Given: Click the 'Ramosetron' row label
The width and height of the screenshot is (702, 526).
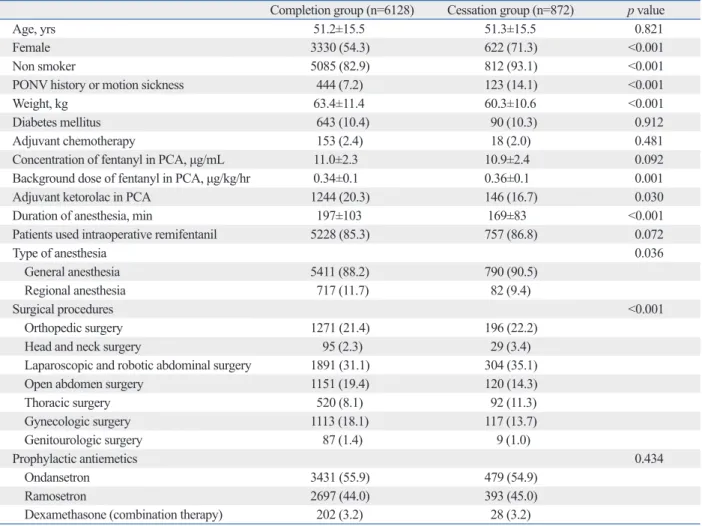Looking at the screenshot, I should click(55, 496).
